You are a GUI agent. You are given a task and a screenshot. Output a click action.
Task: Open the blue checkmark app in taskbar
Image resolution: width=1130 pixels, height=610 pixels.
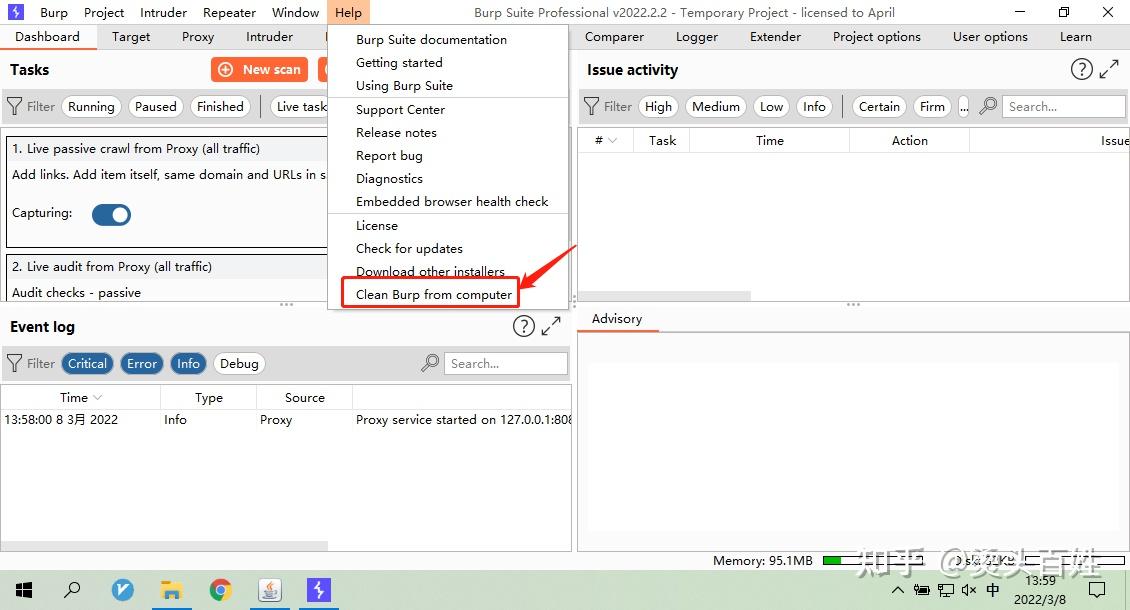pyautogui.click(x=123, y=591)
